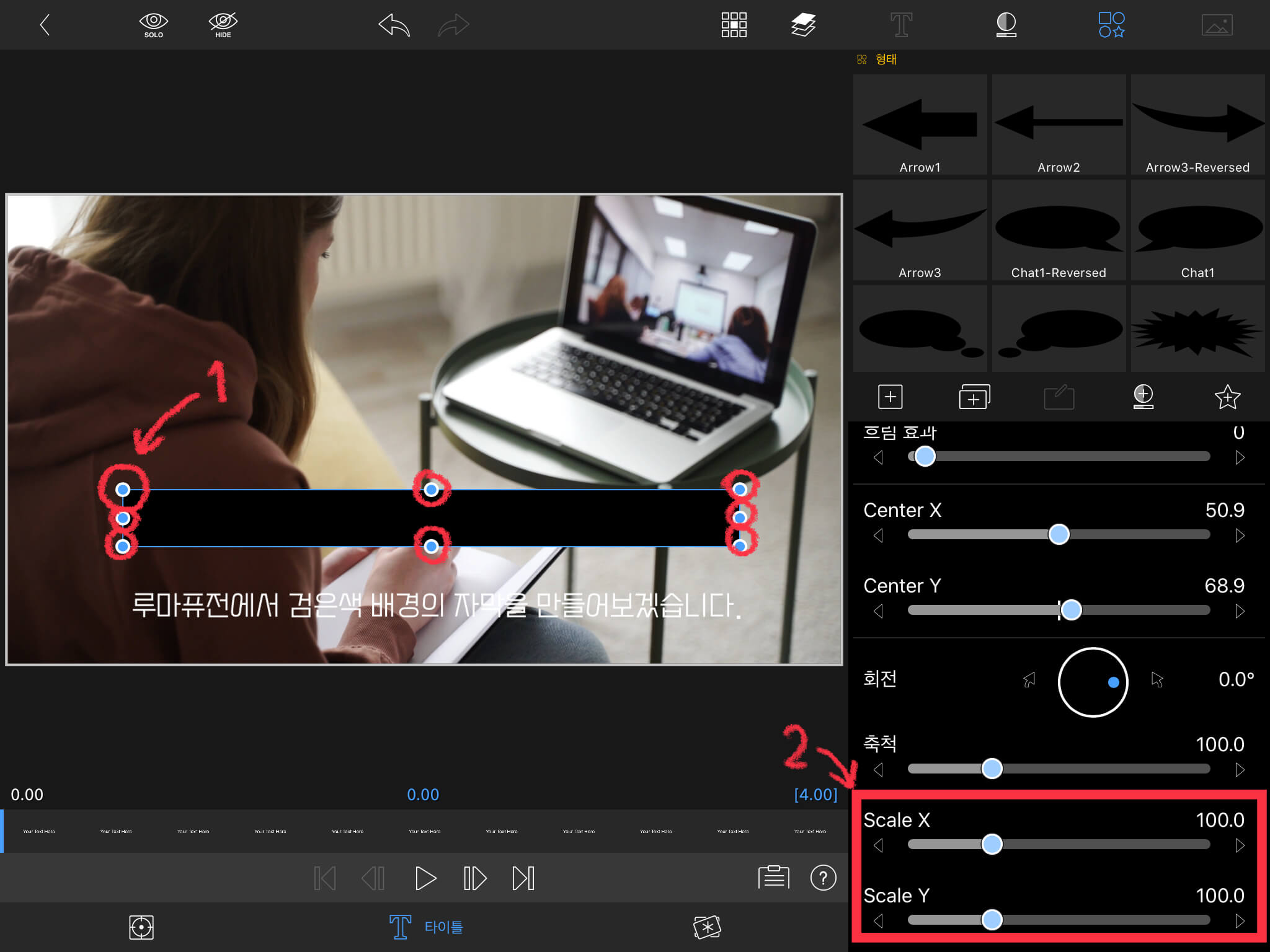Tap the Undo arrow icon
The height and width of the screenshot is (952, 1270).
click(394, 25)
